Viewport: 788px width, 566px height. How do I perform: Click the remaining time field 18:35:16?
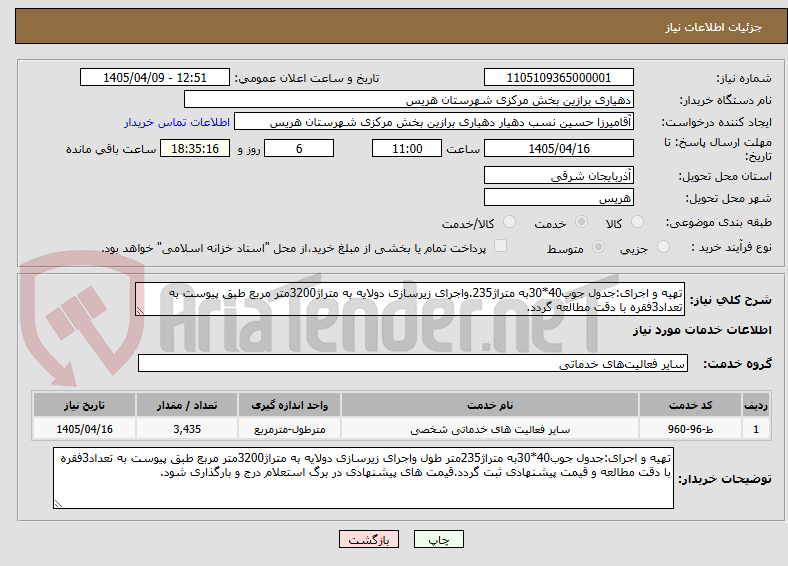coord(195,148)
